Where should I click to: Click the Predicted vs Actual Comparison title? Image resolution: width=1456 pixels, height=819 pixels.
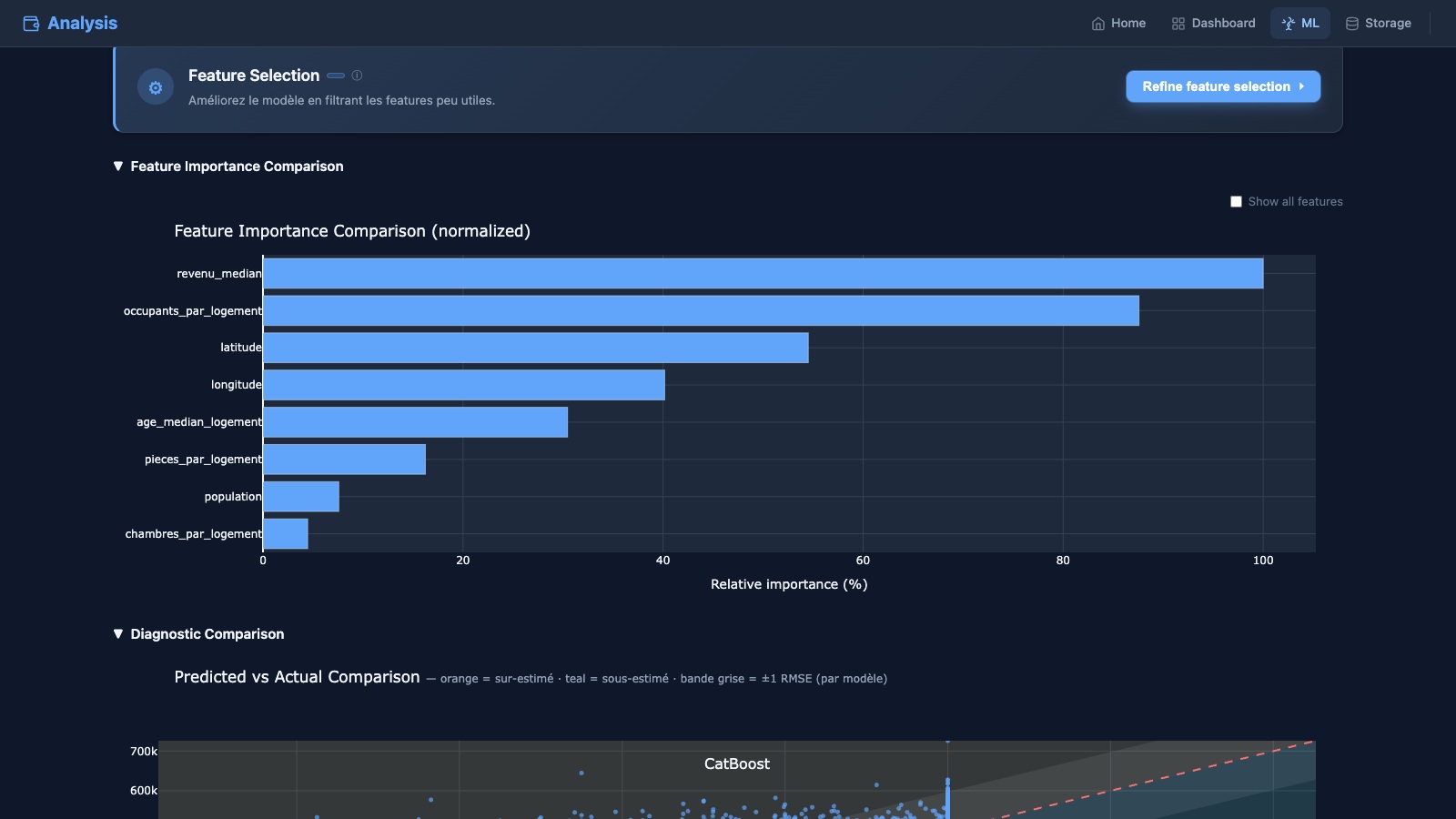(x=298, y=677)
